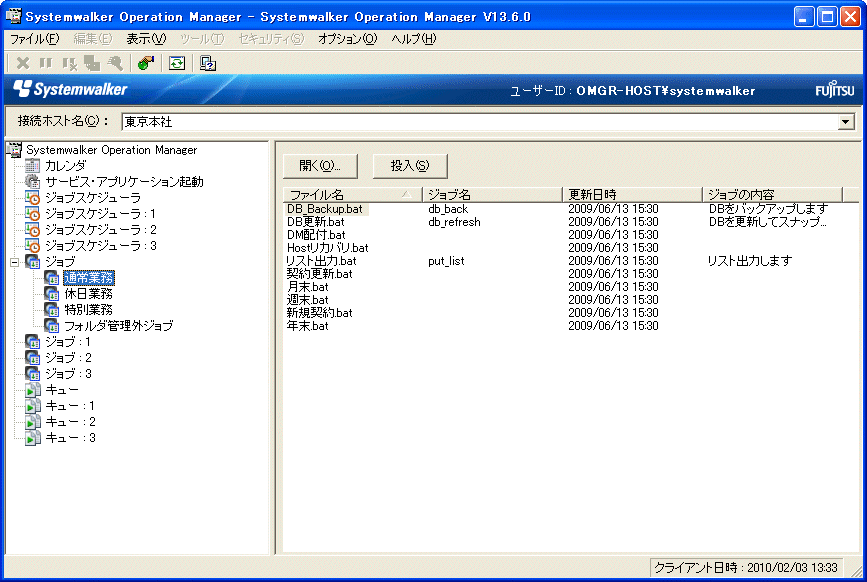This screenshot has width=867, height=582.
Task: Select the 通常業務 folder in the tree
Action: click(89, 277)
